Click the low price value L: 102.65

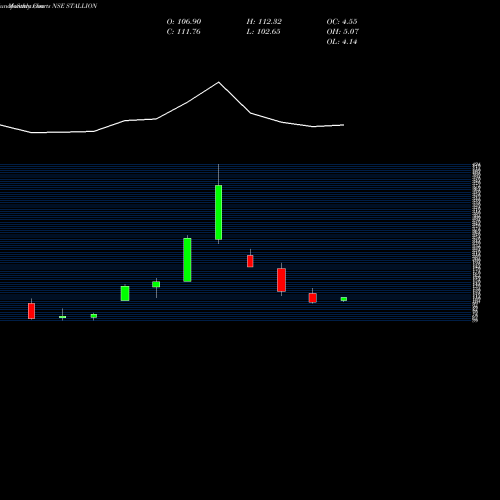(263, 31)
